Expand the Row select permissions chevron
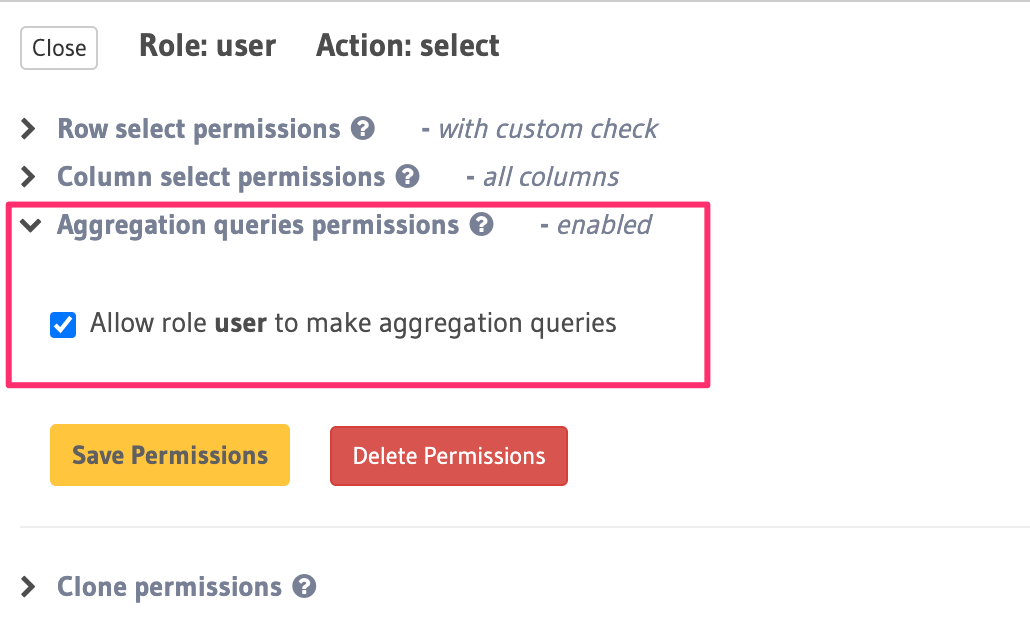Image resolution: width=1030 pixels, height=622 pixels. [x=30, y=129]
